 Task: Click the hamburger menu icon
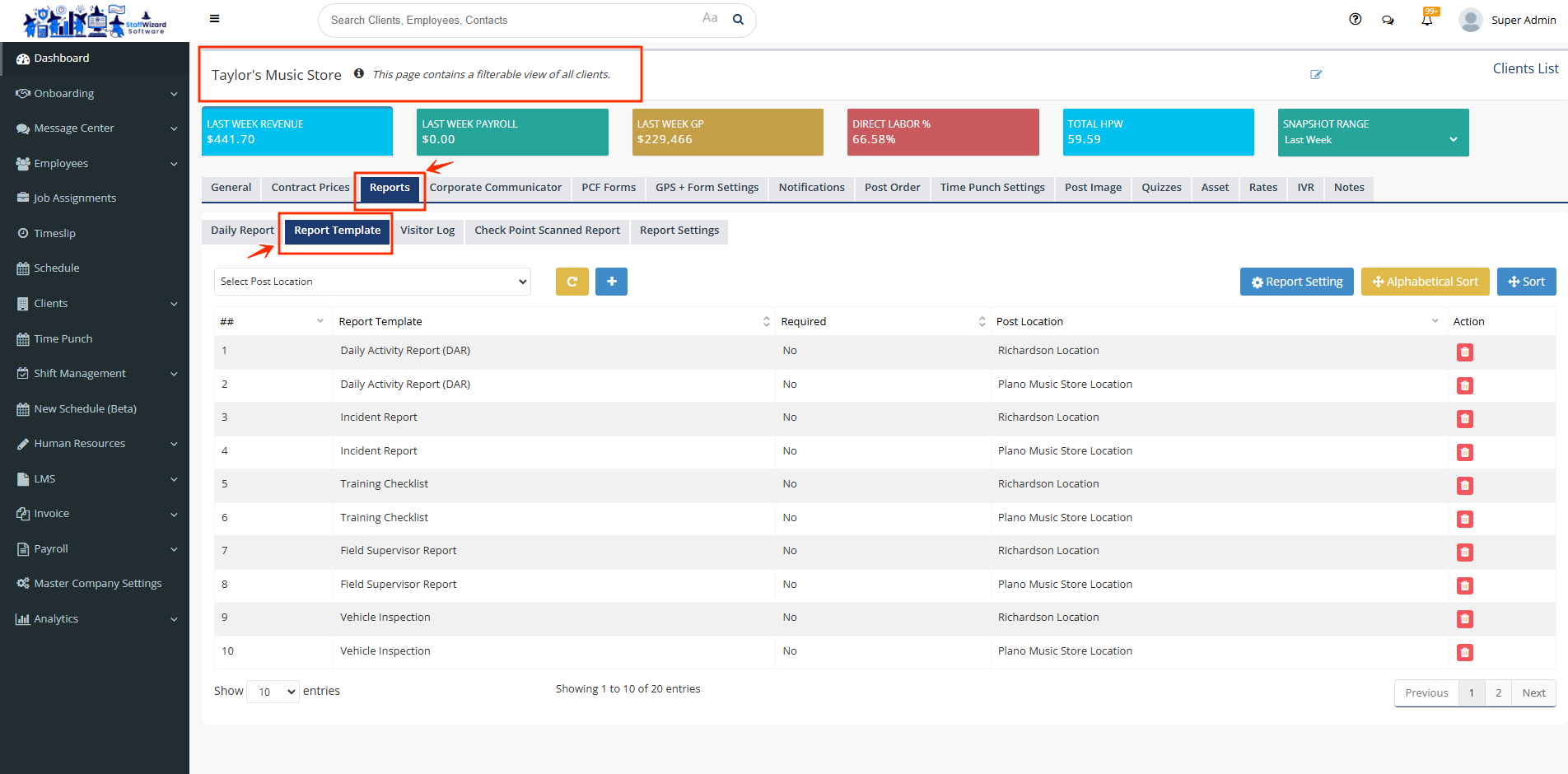click(x=214, y=19)
